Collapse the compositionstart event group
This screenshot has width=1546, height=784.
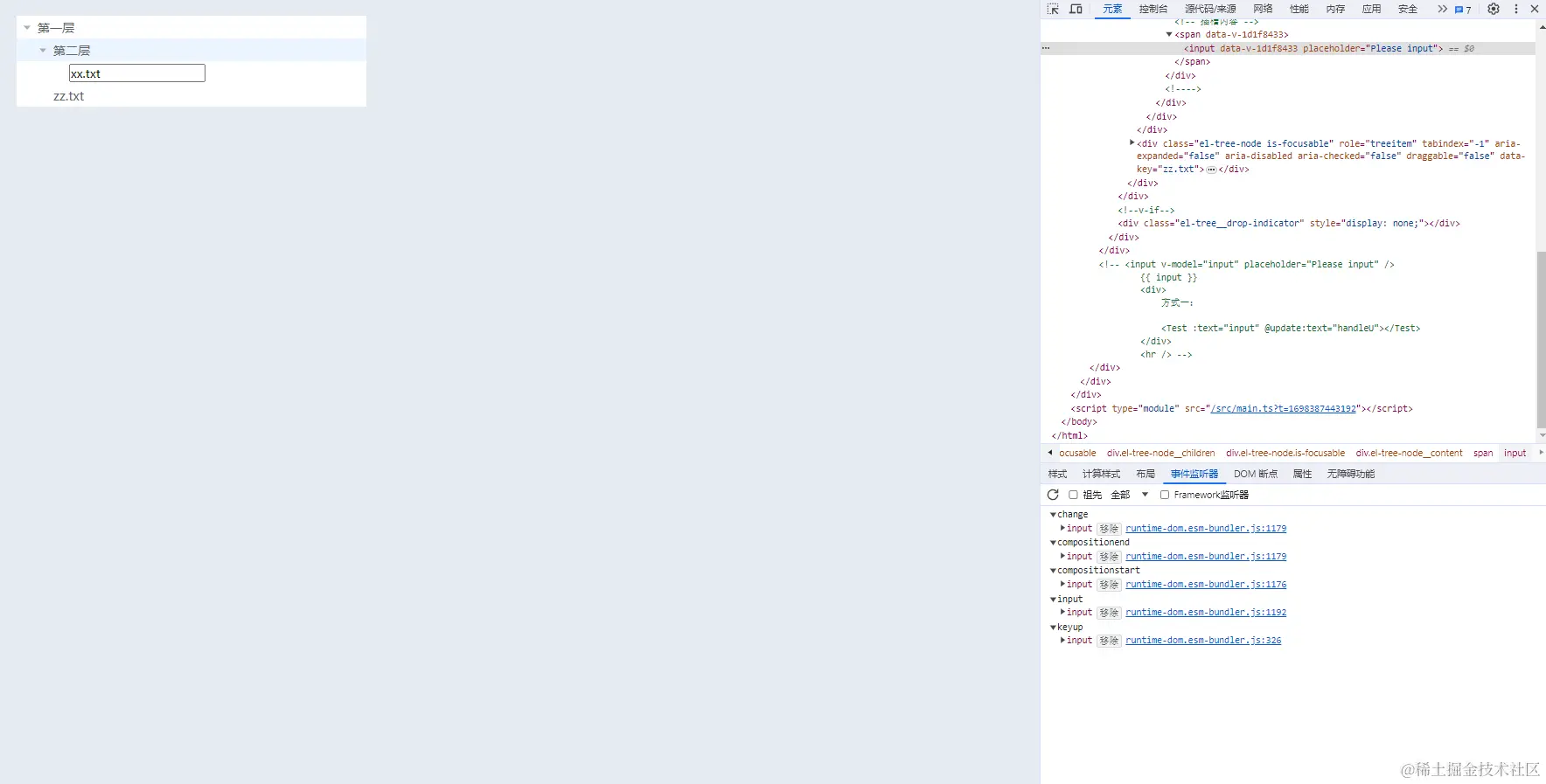[x=1053, y=571]
